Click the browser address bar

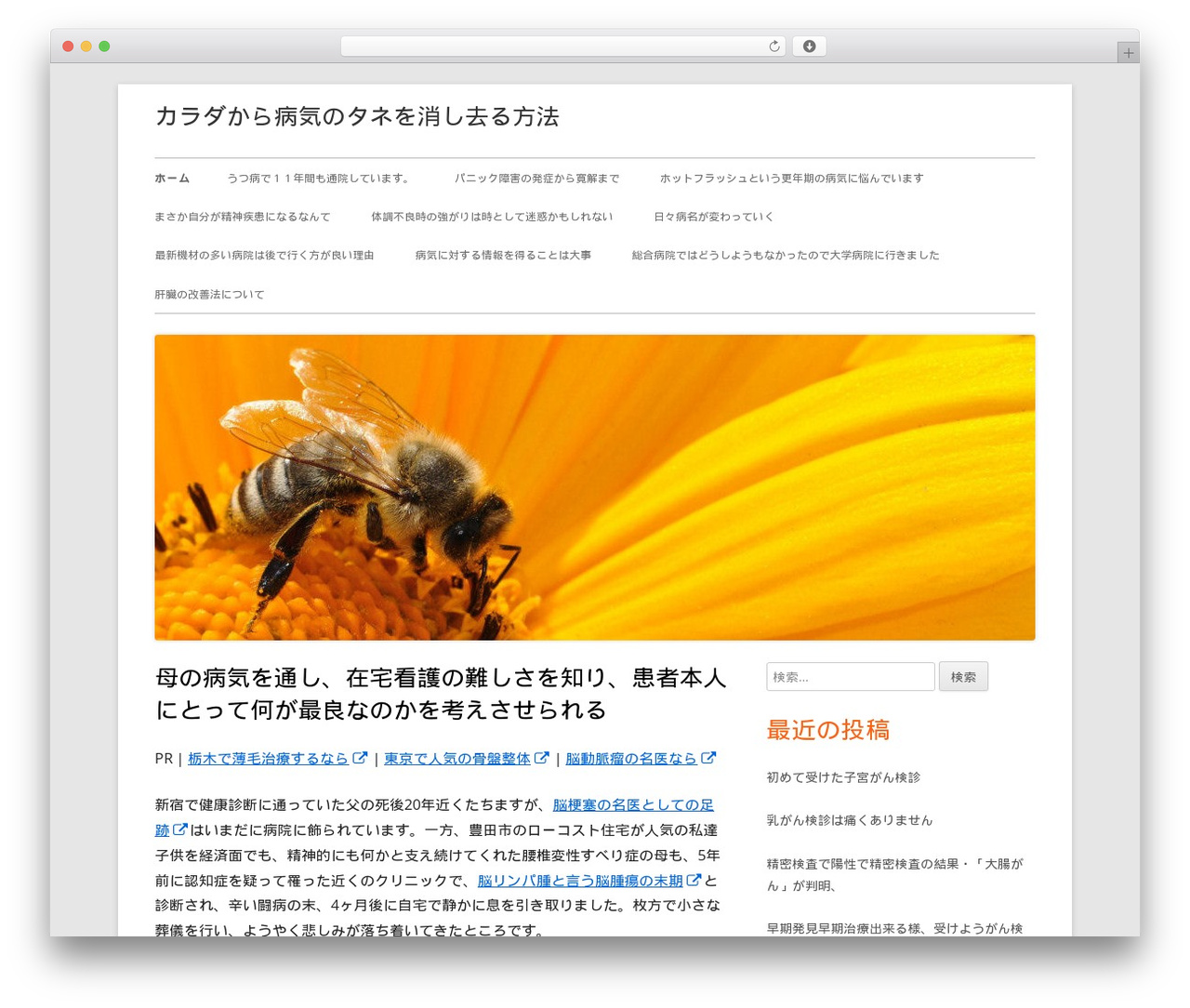pyautogui.click(x=562, y=46)
